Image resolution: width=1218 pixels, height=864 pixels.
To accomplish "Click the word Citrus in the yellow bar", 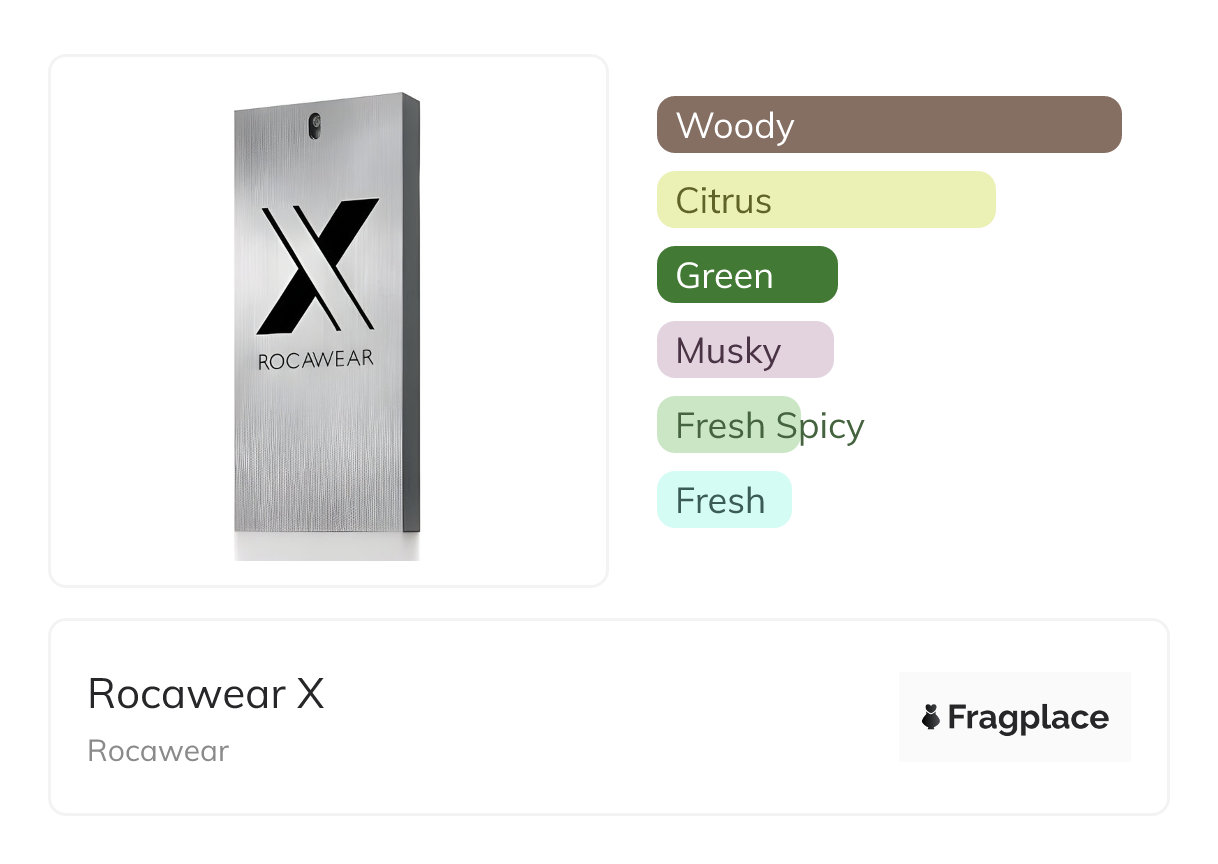I will tap(723, 201).
